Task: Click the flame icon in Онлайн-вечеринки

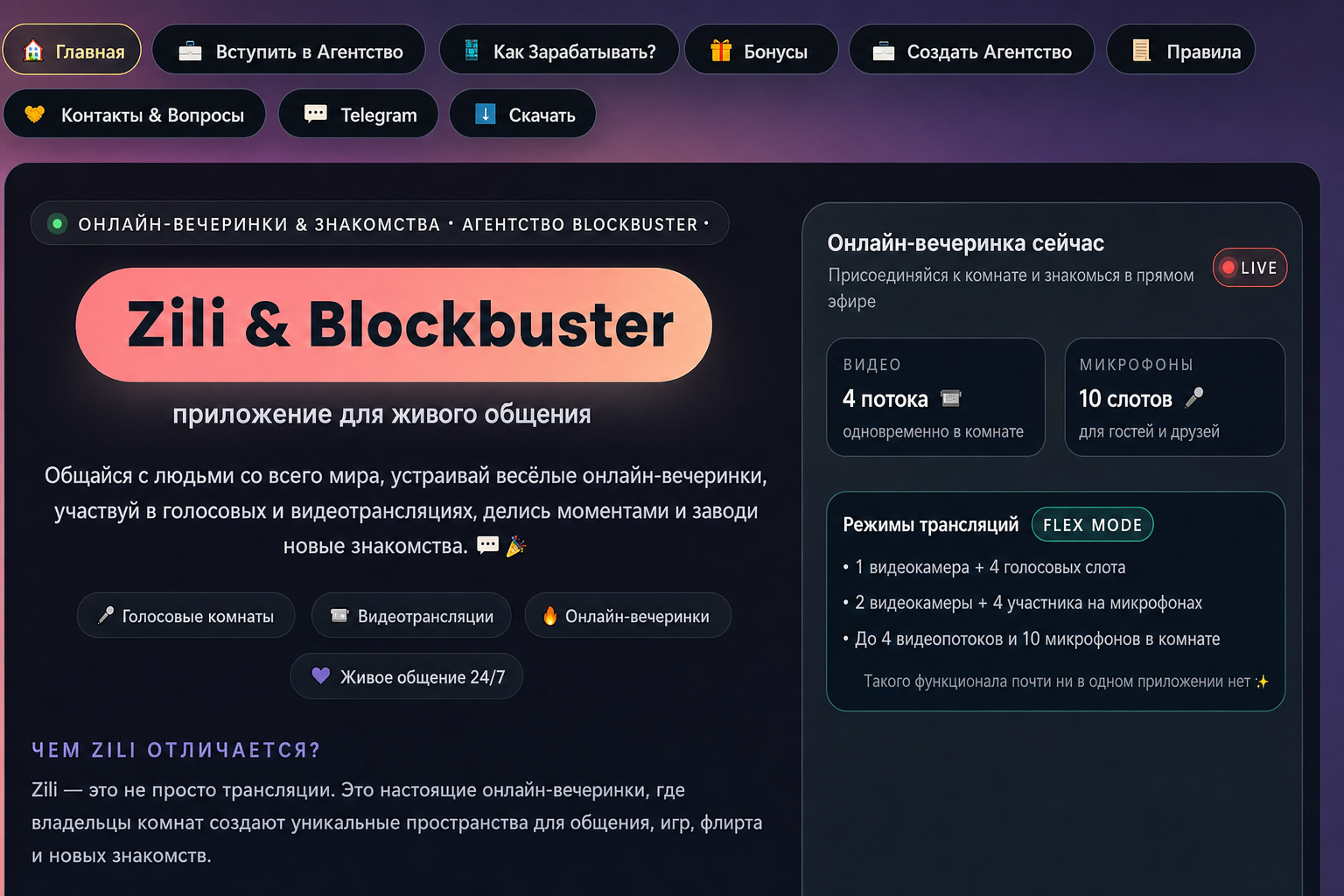Action: click(549, 616)
